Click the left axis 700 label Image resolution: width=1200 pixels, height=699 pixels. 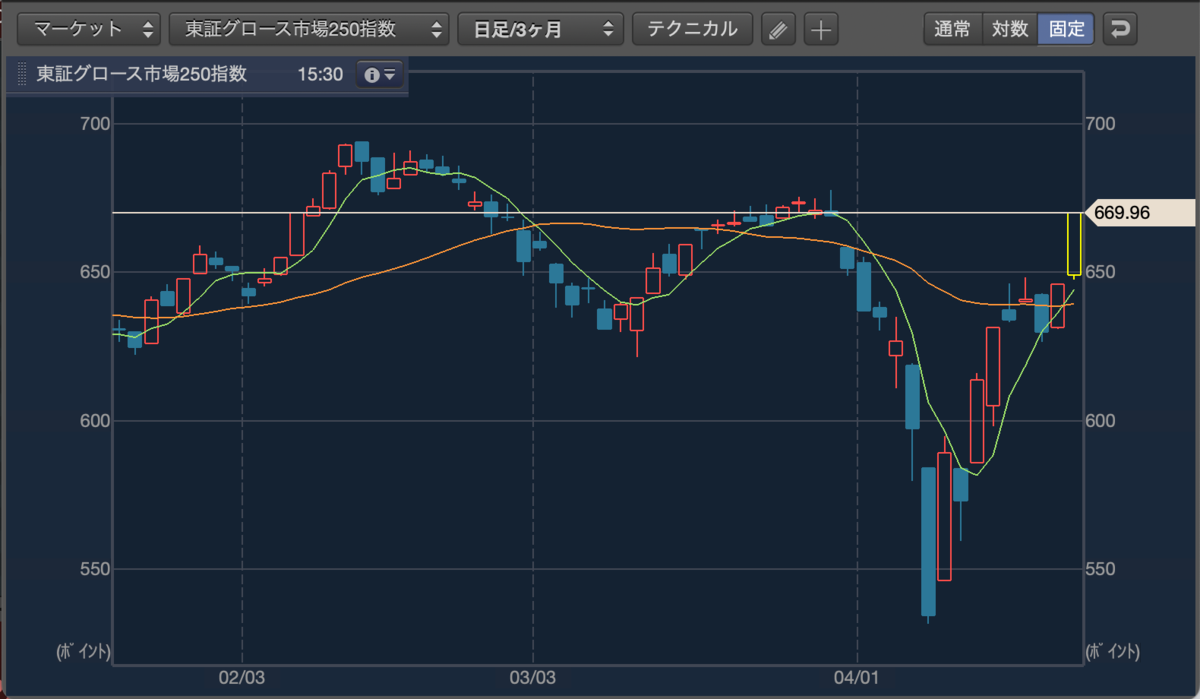93,123
